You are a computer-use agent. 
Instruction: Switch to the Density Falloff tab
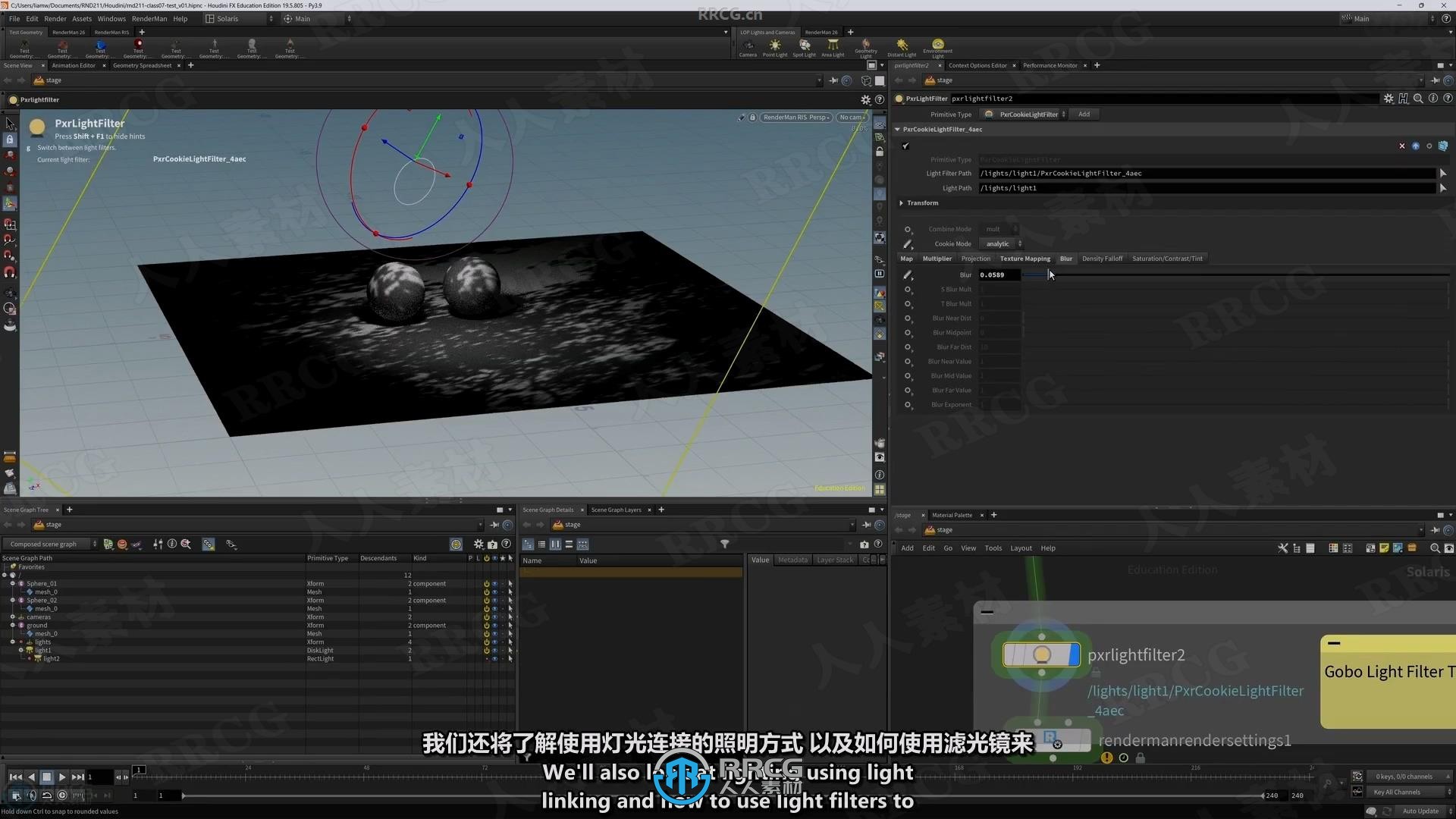(1102, 259)
